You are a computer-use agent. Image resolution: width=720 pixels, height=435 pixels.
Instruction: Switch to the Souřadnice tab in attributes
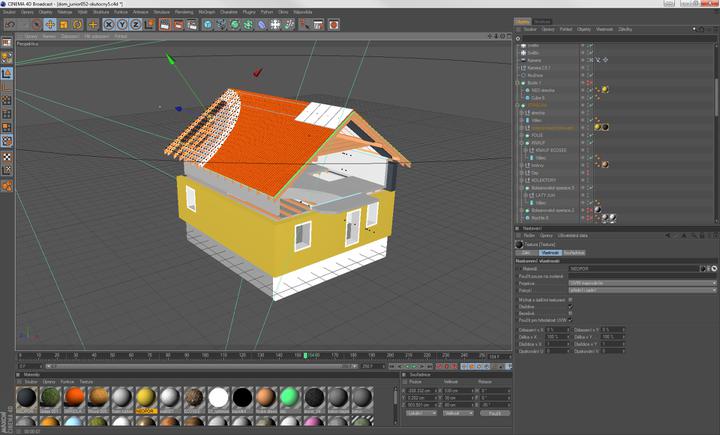coord(574,253)
